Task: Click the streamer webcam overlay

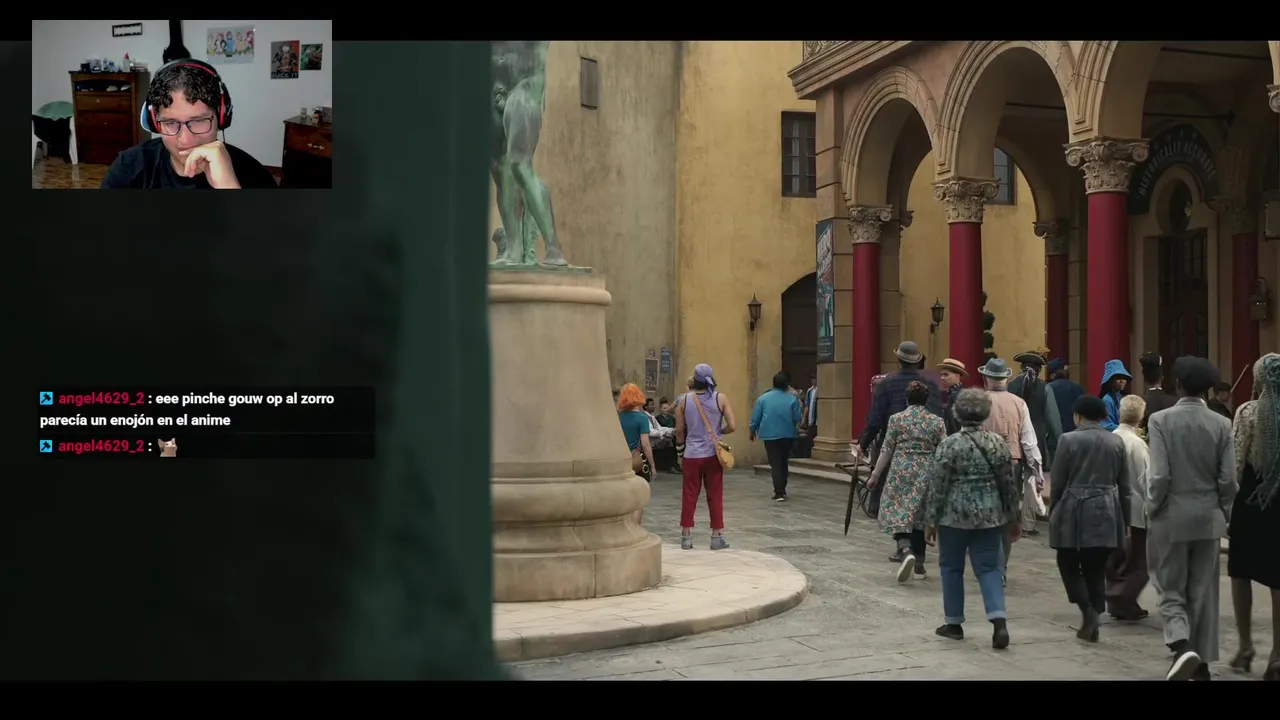Action: pyautogui.click(x=182, y=104)
